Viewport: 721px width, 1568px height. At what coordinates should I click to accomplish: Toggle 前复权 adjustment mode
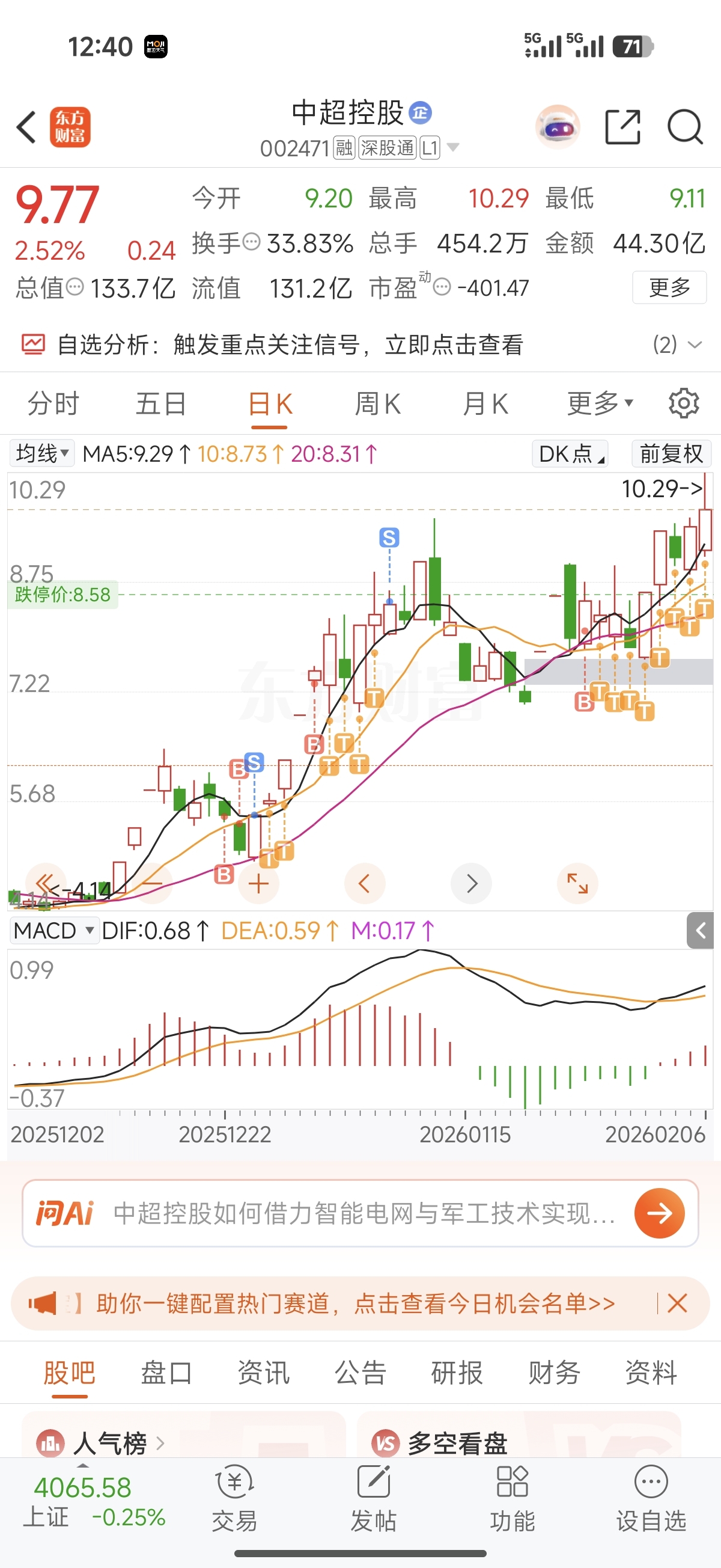point(672,453)
